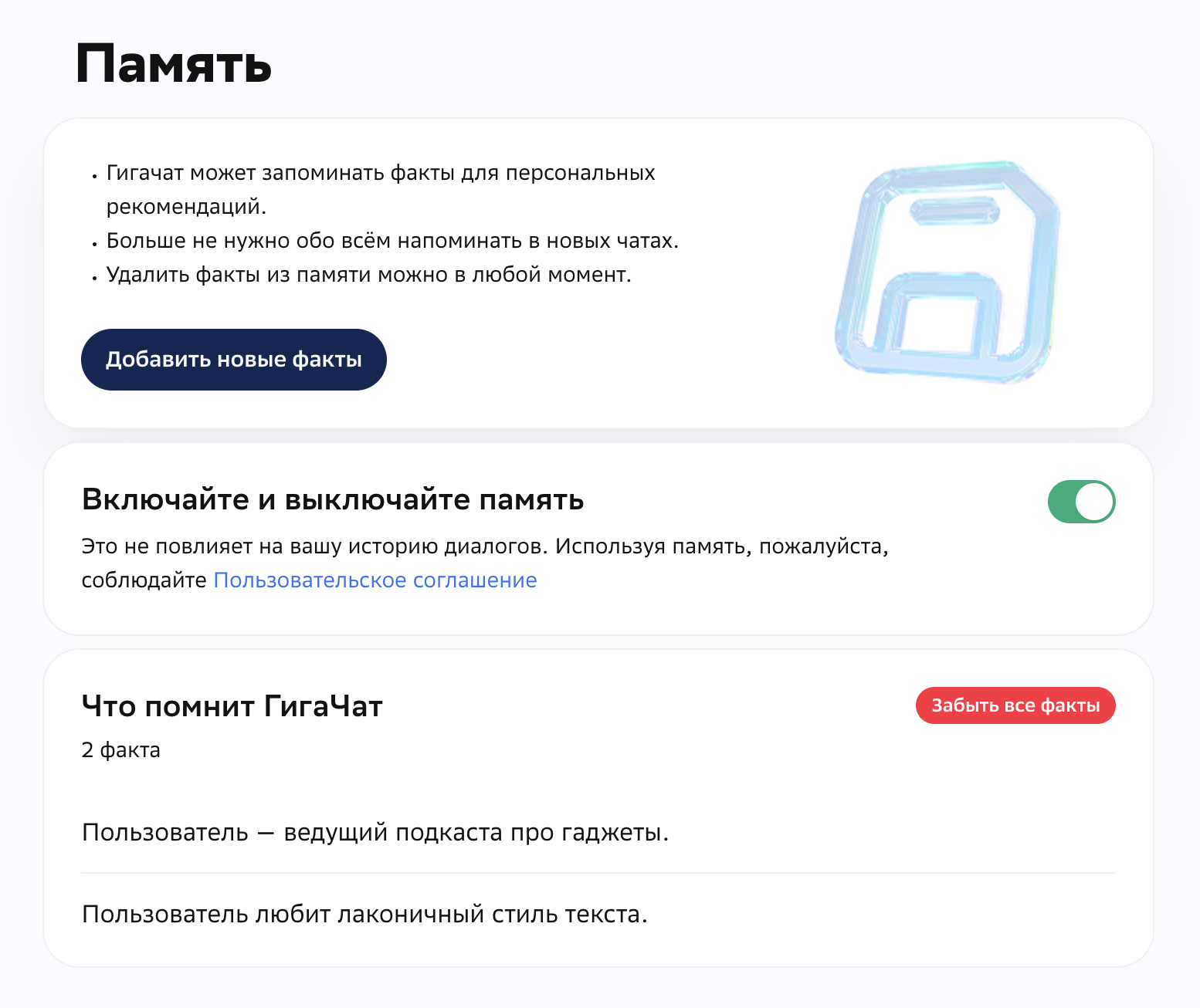Viewport: 1200px width, 1008px height.
Task: Click the divider line between the two facts
Action: [x=598, y=873]
